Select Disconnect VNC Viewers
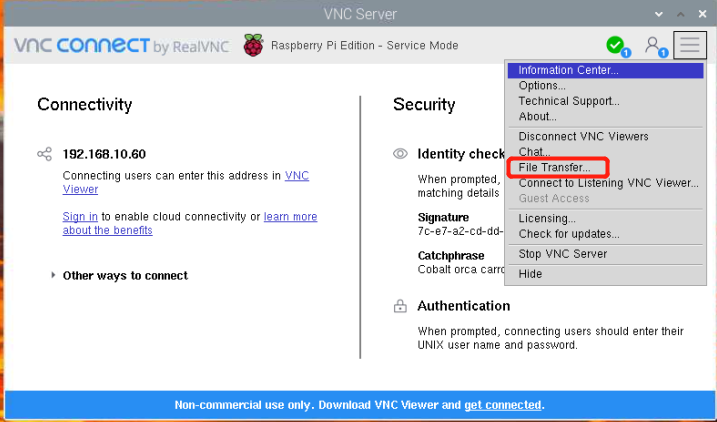 point(605,136)
